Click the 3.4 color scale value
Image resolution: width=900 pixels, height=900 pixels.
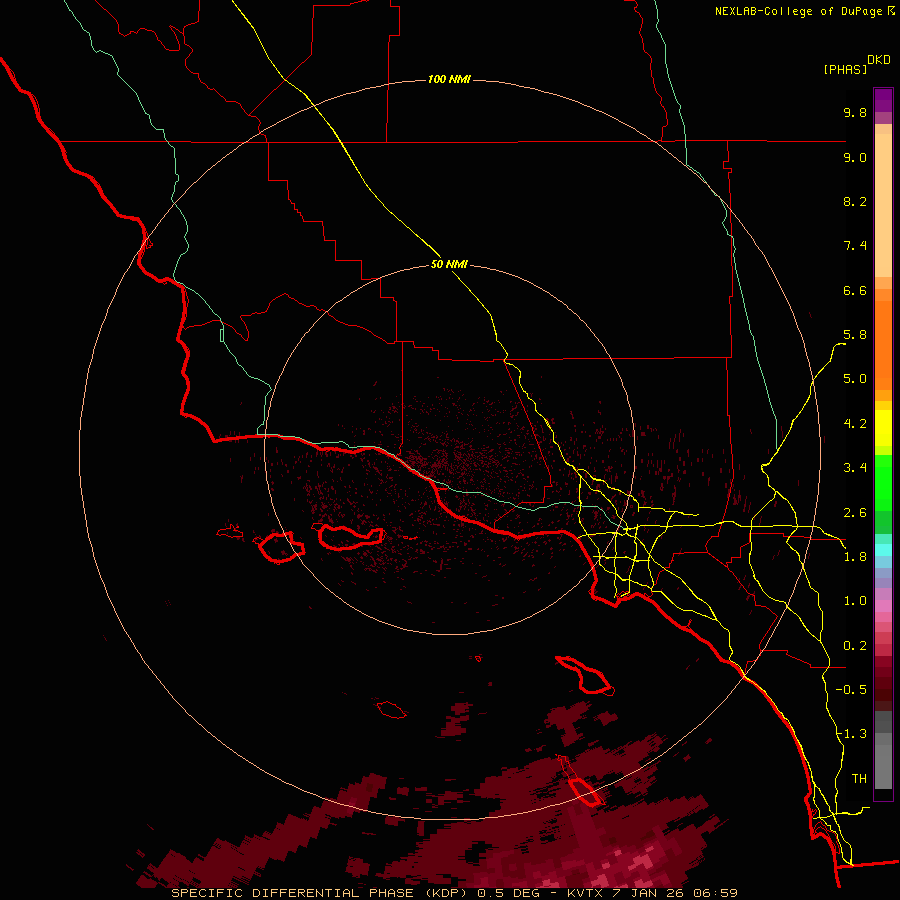855,468
